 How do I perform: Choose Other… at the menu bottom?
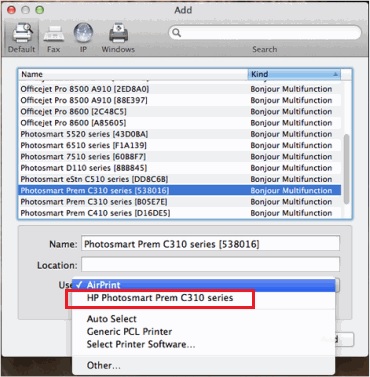pos(104,365)
